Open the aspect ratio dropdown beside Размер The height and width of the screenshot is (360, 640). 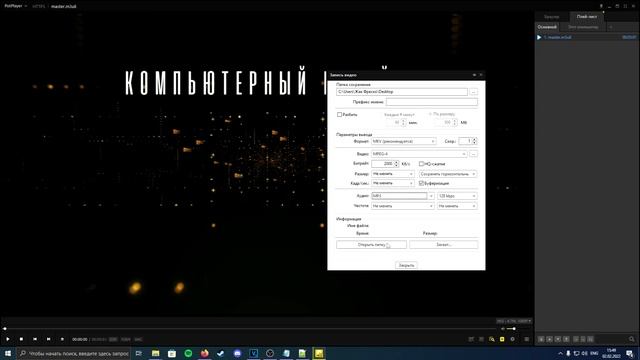click(x=448, y=174)
